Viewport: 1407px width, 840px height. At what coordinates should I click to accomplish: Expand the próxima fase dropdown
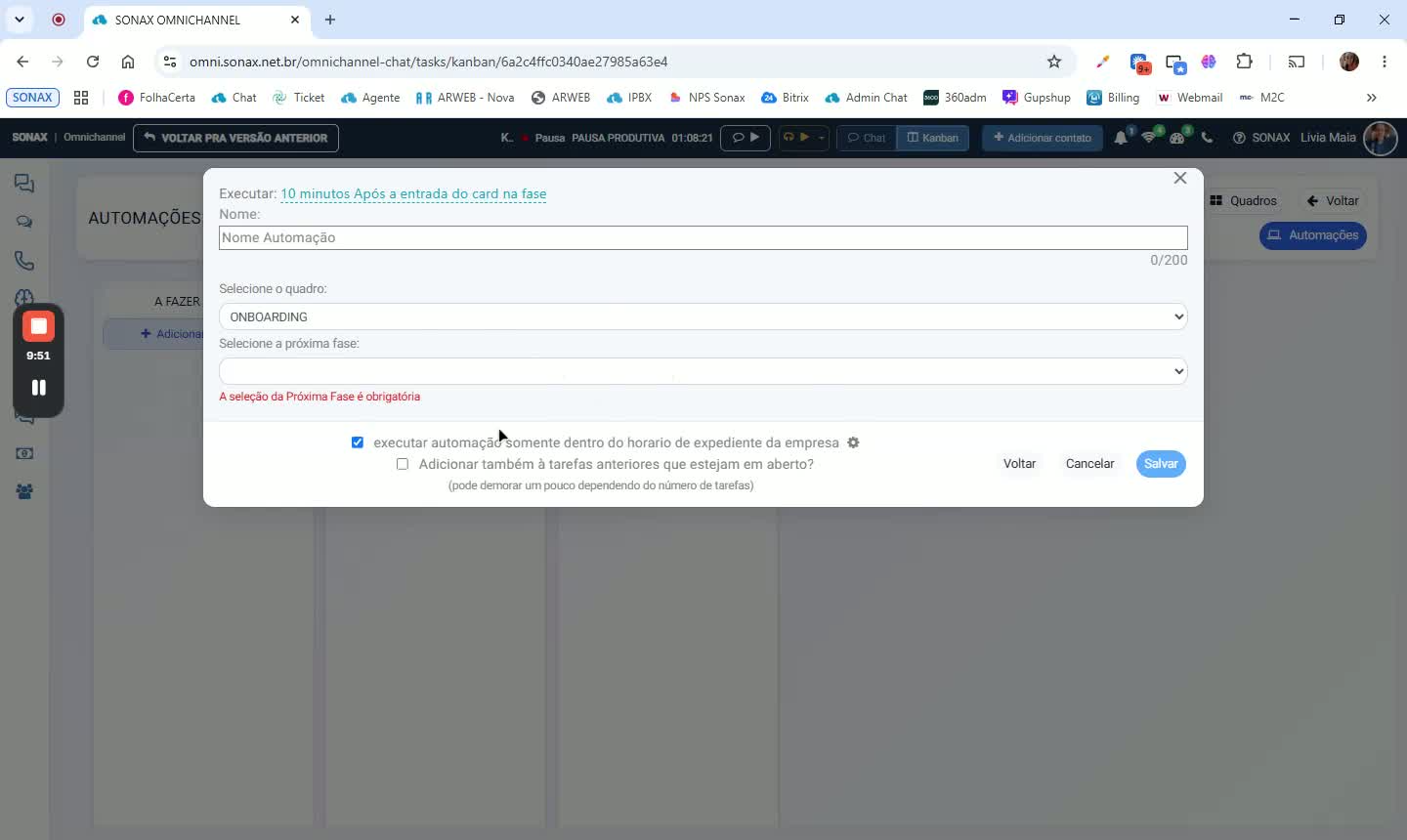(703, 371)
